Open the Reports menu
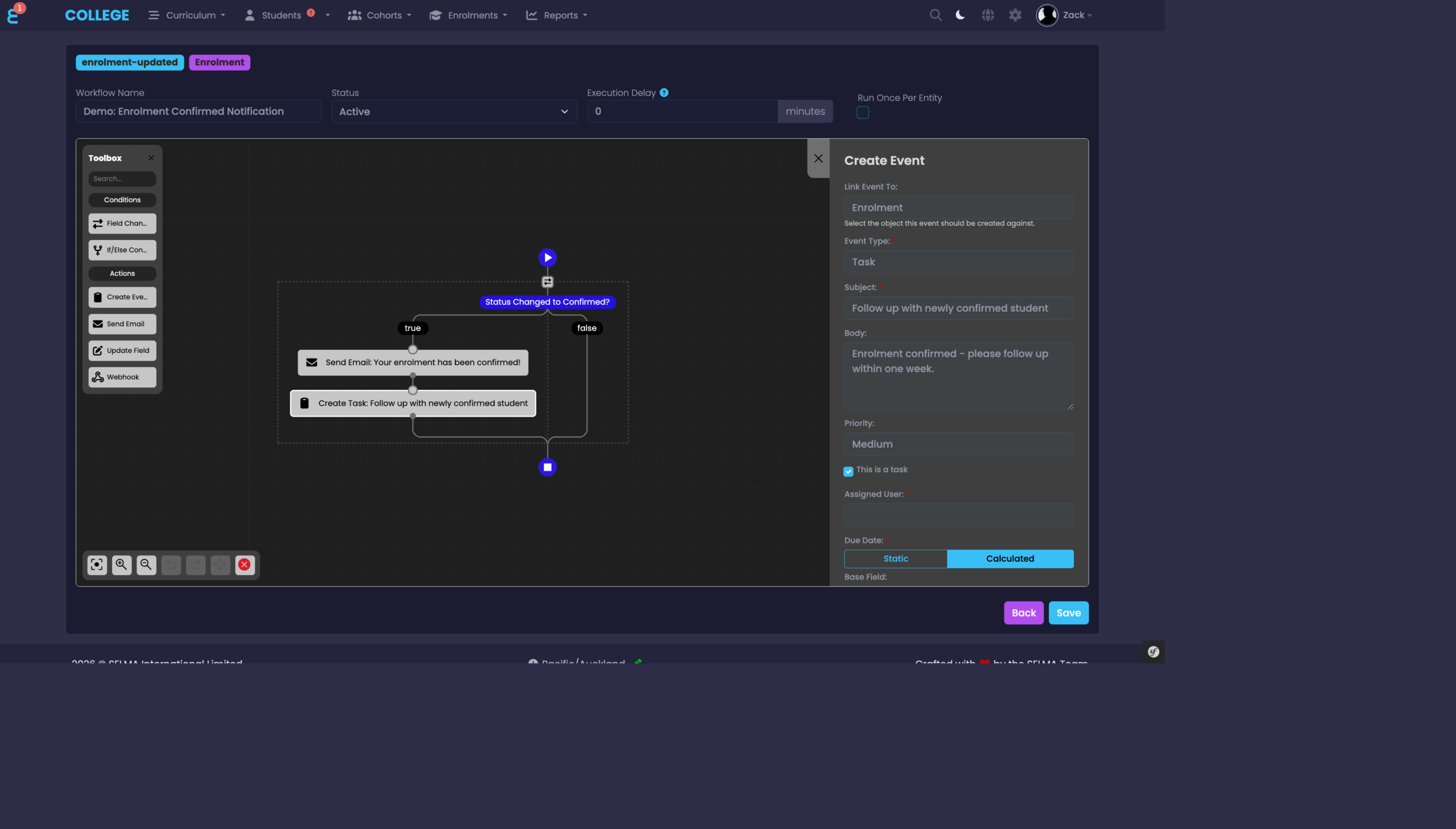This screenshot has height=829, width=1456. click(557, 15)
